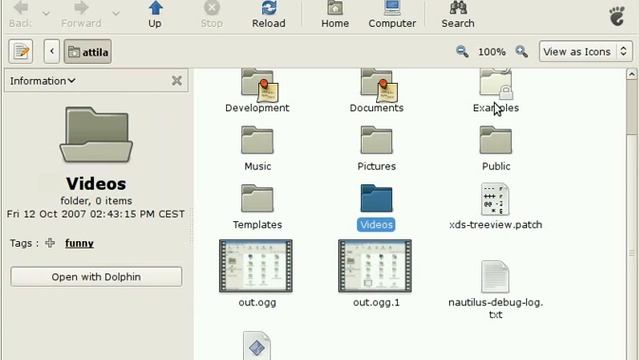Click the funny tag link

pos(79,243)
